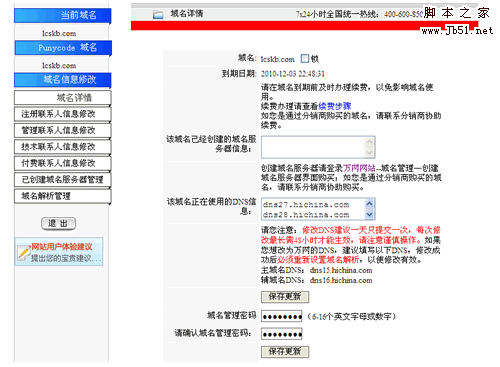500x367 pixels.
Task: Open 已创建域名服务器管理 menu item
Action: [63, 180]
